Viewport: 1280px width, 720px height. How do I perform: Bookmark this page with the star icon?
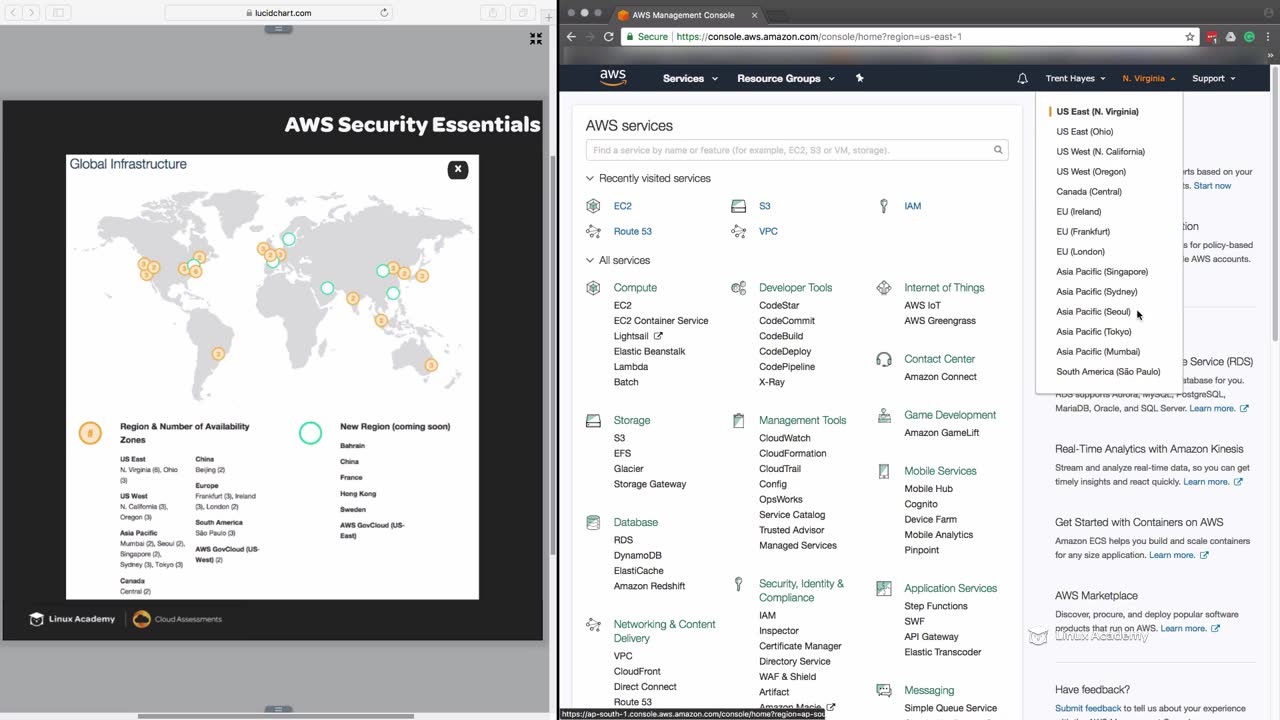[1190, 37]
